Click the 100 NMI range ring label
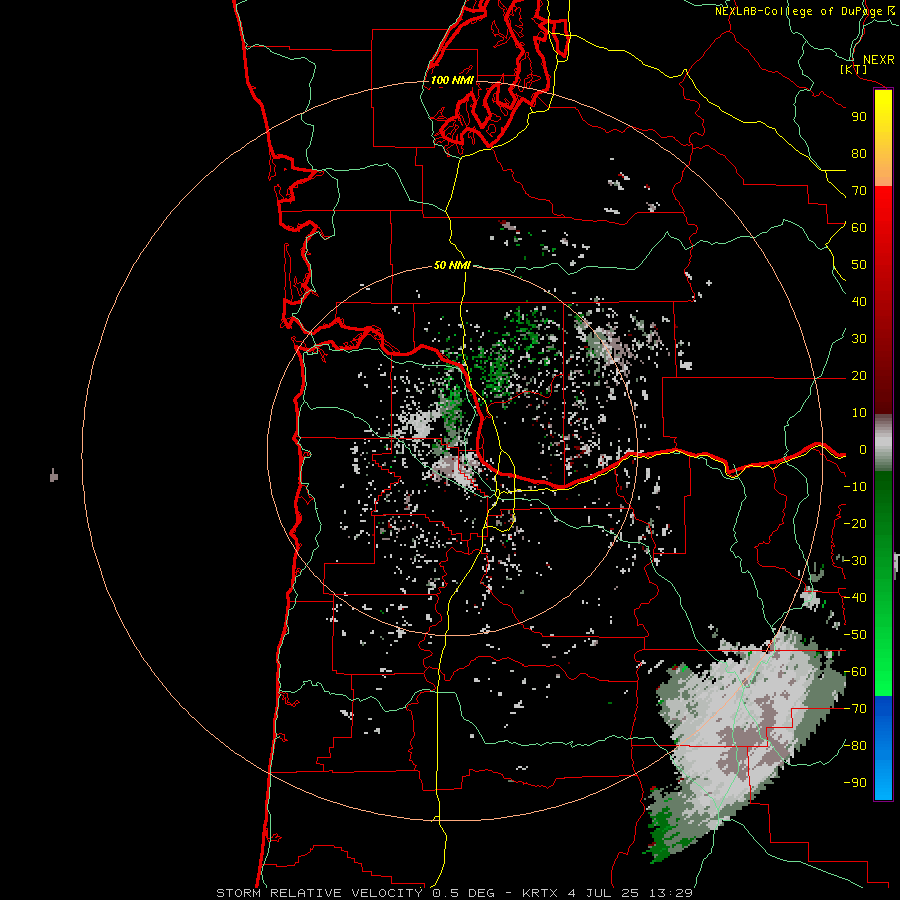The height and width of the screenshot is (900, 900). point(452,80)
